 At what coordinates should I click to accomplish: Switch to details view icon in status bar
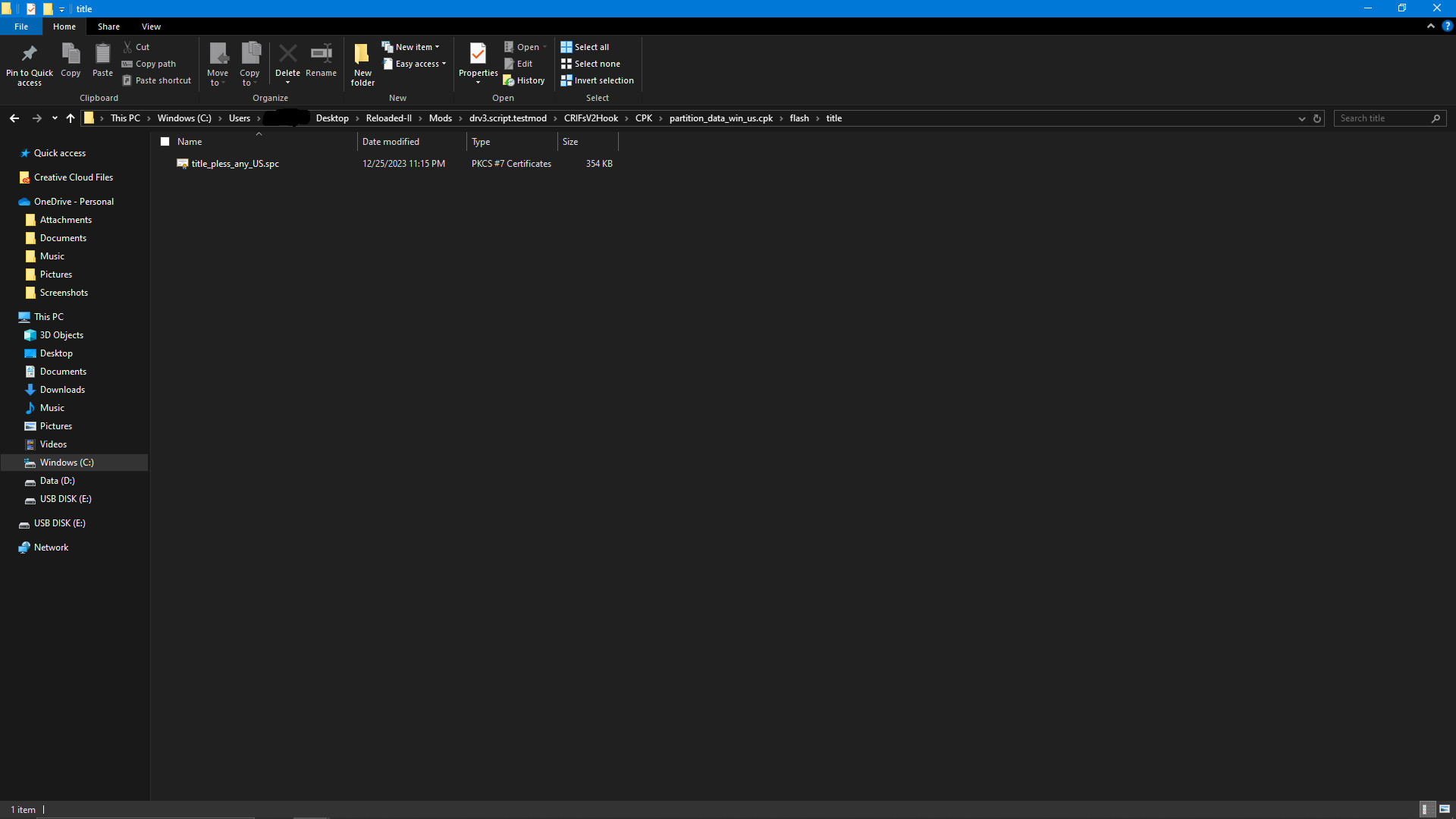coord(1425,809)
